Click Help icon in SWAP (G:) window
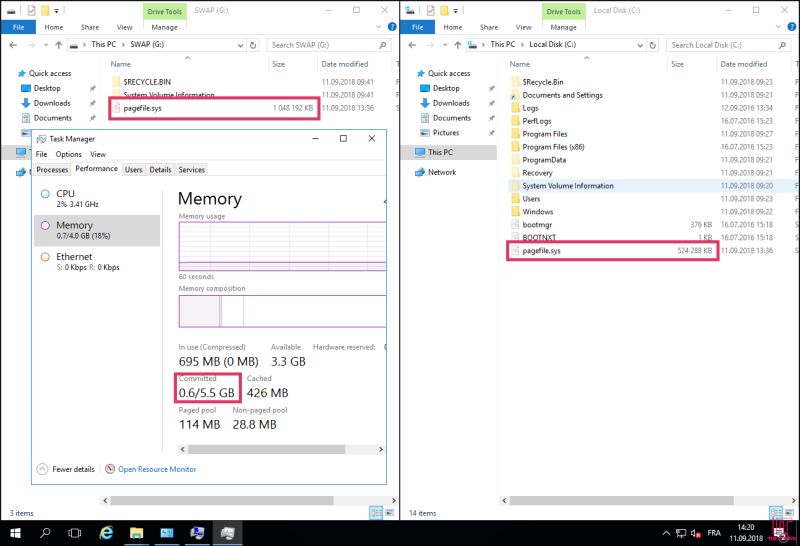Screen dimensions: 800x546 (x=392, y=27)
